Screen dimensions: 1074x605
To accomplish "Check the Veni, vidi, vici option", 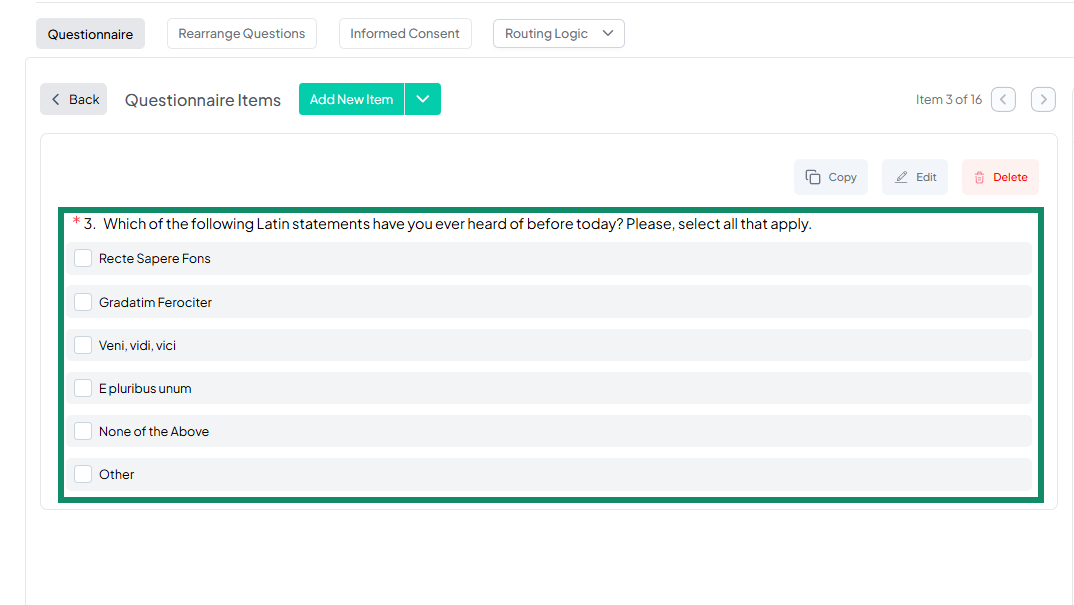I will coord(83,344).
